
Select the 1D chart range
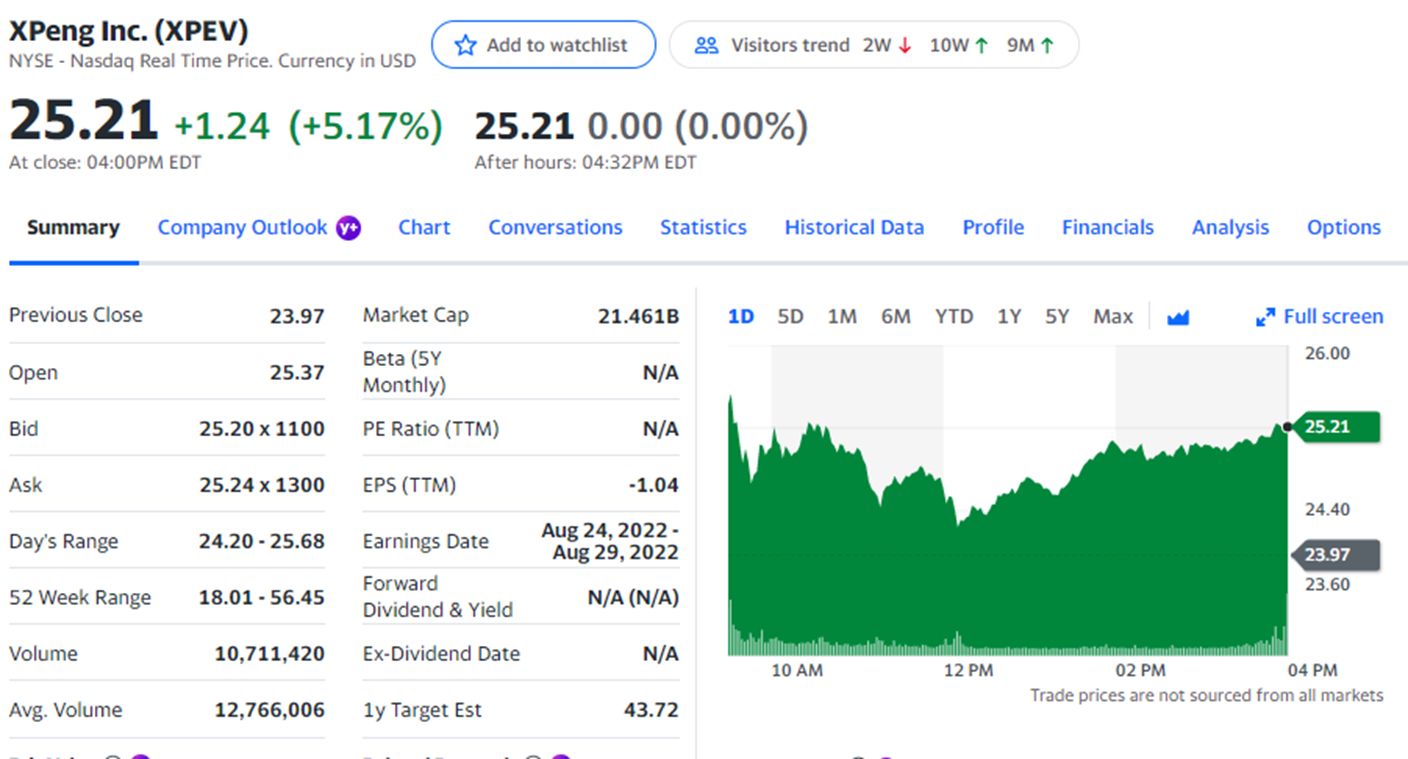(741, 317)
